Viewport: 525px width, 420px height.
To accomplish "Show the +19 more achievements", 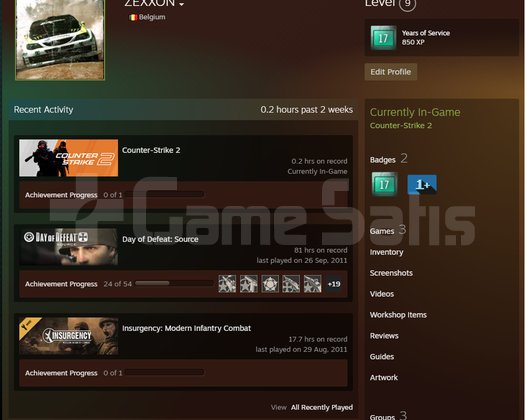I will (x=334, y=284).
